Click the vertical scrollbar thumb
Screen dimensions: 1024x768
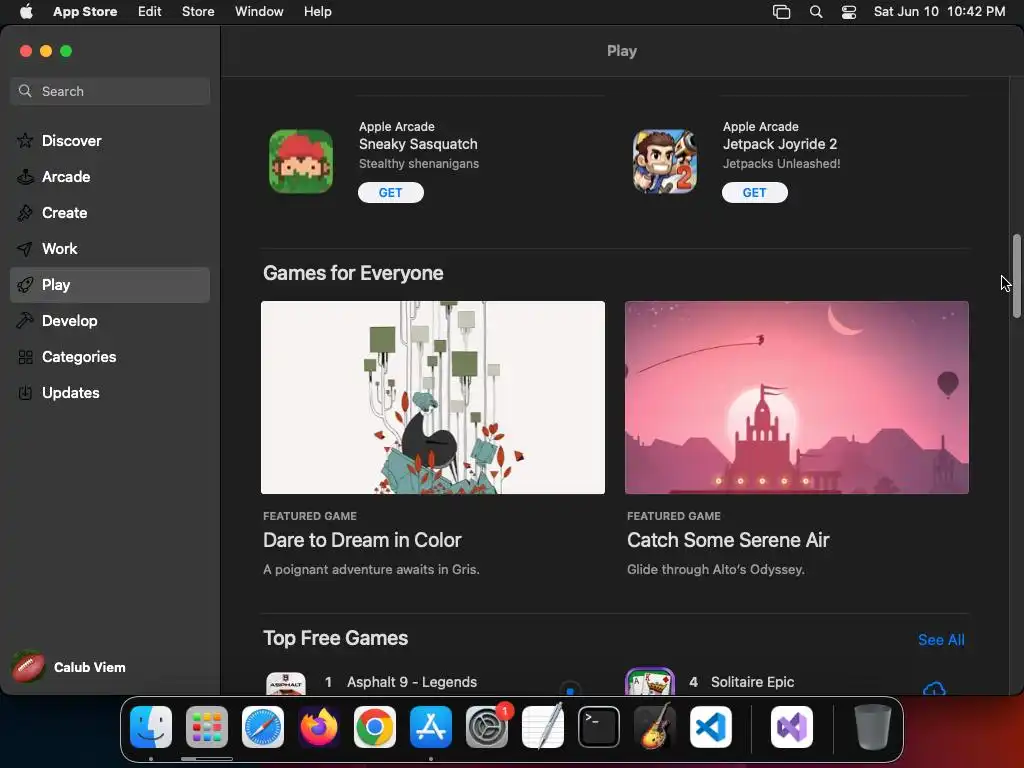coord(1016,276)
